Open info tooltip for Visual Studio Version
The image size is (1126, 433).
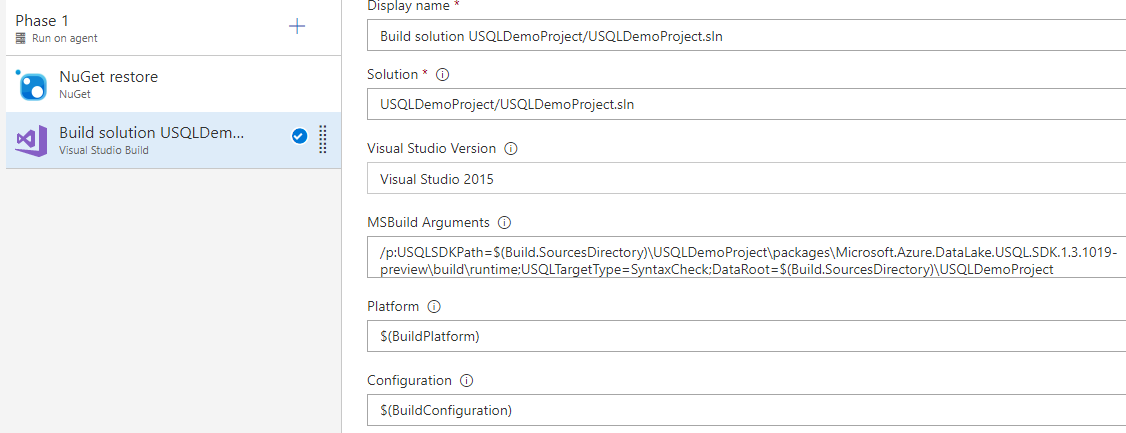(x=511, y=149)
